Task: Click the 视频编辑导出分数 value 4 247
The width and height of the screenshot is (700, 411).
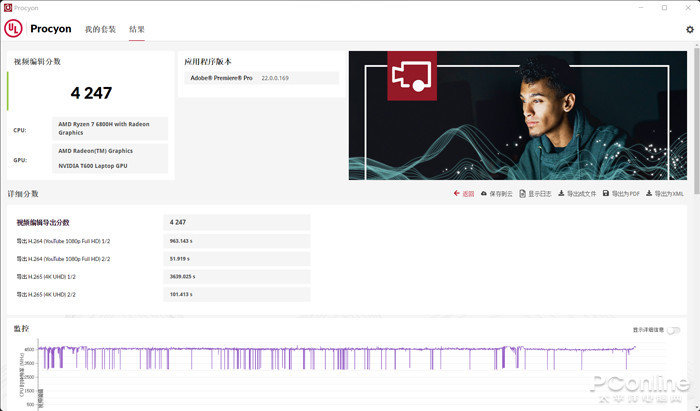Action: [237, 222]
